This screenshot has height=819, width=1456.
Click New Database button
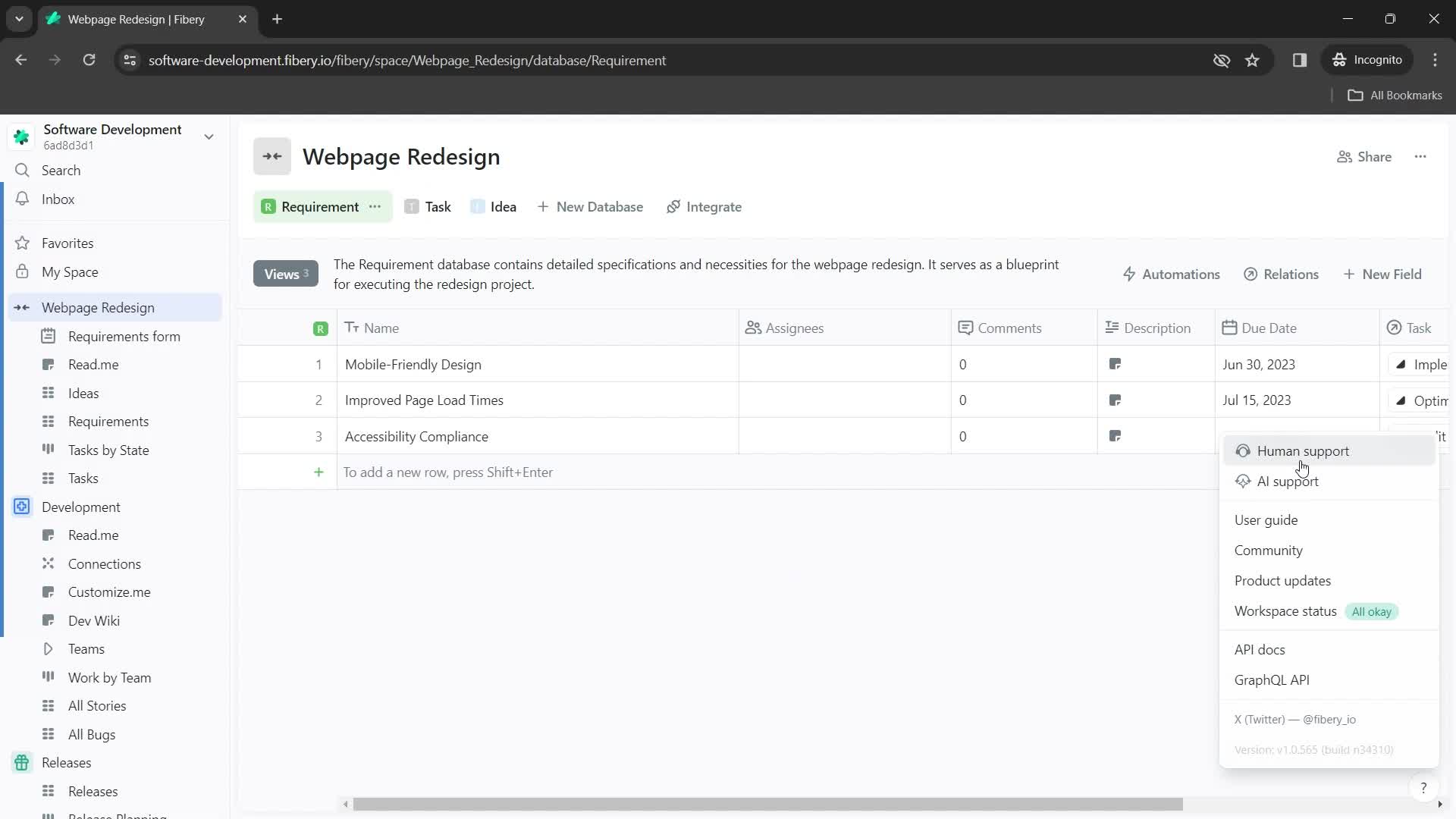(590, 207)
